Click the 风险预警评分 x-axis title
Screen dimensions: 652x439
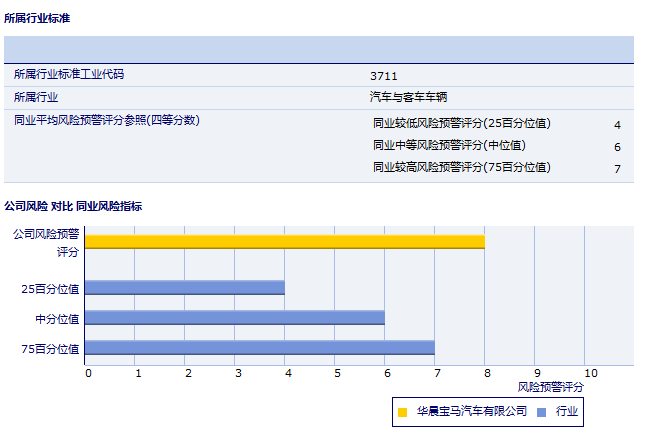click(x=550, y=386)
